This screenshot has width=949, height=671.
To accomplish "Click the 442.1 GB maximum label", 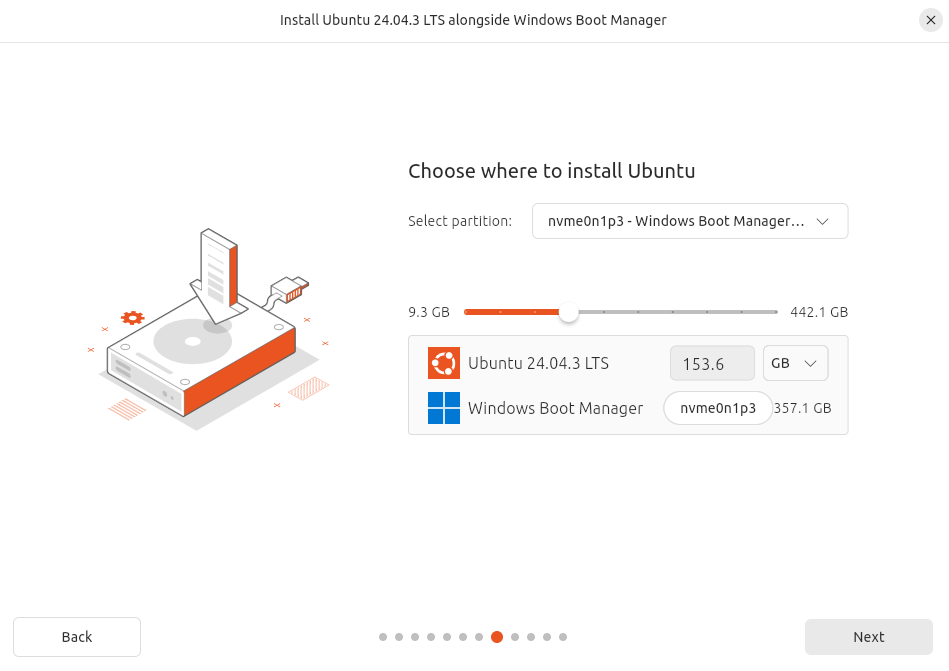I will pyautogui.click(x=819, y=312).
